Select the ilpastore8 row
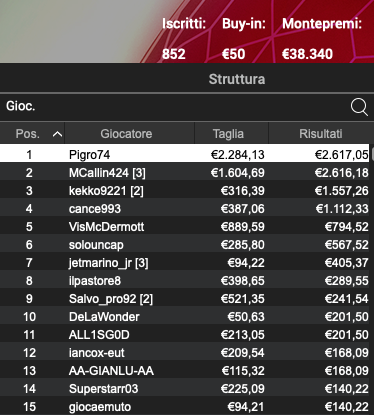The image size is (374, 415). click(185, 280)
